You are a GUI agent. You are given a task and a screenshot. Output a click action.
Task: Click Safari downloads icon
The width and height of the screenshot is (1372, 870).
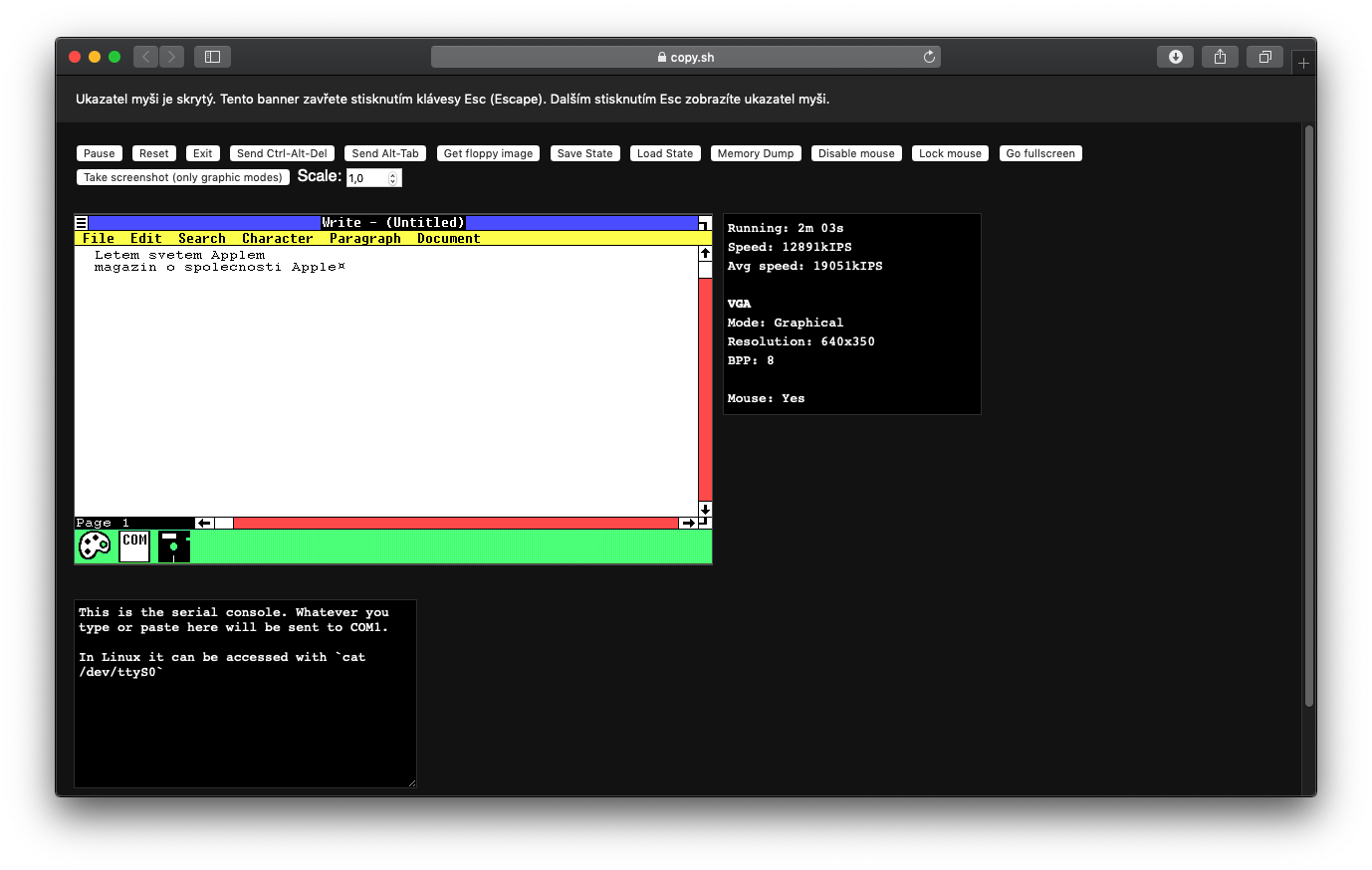pos(1175,57)
